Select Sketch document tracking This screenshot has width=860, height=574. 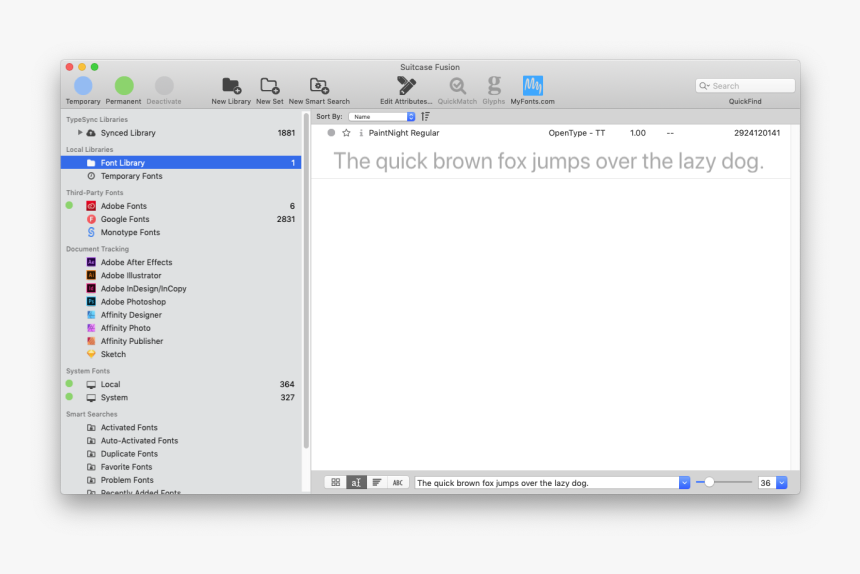[113, 354]
